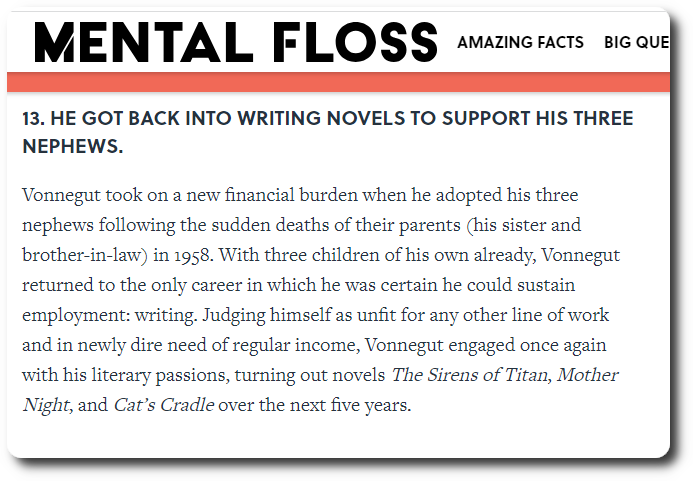Open the Big Questions navigation item

pyautogui.click(x=636, y=43)
